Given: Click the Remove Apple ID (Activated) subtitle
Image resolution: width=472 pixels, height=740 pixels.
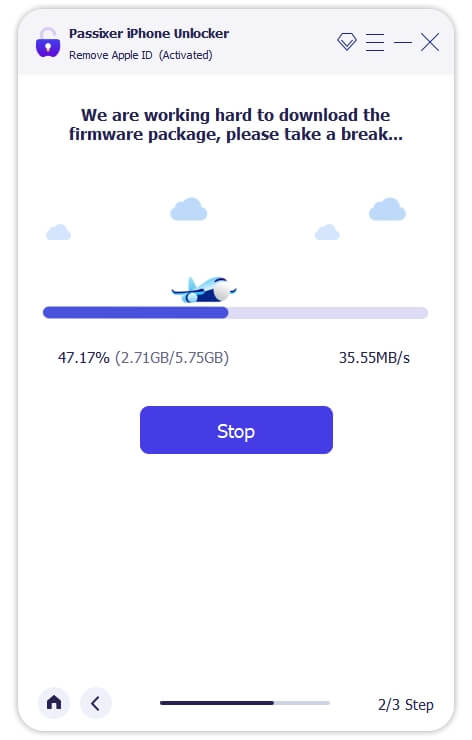Looking at the screenshot, I should (x=141, y=55).
